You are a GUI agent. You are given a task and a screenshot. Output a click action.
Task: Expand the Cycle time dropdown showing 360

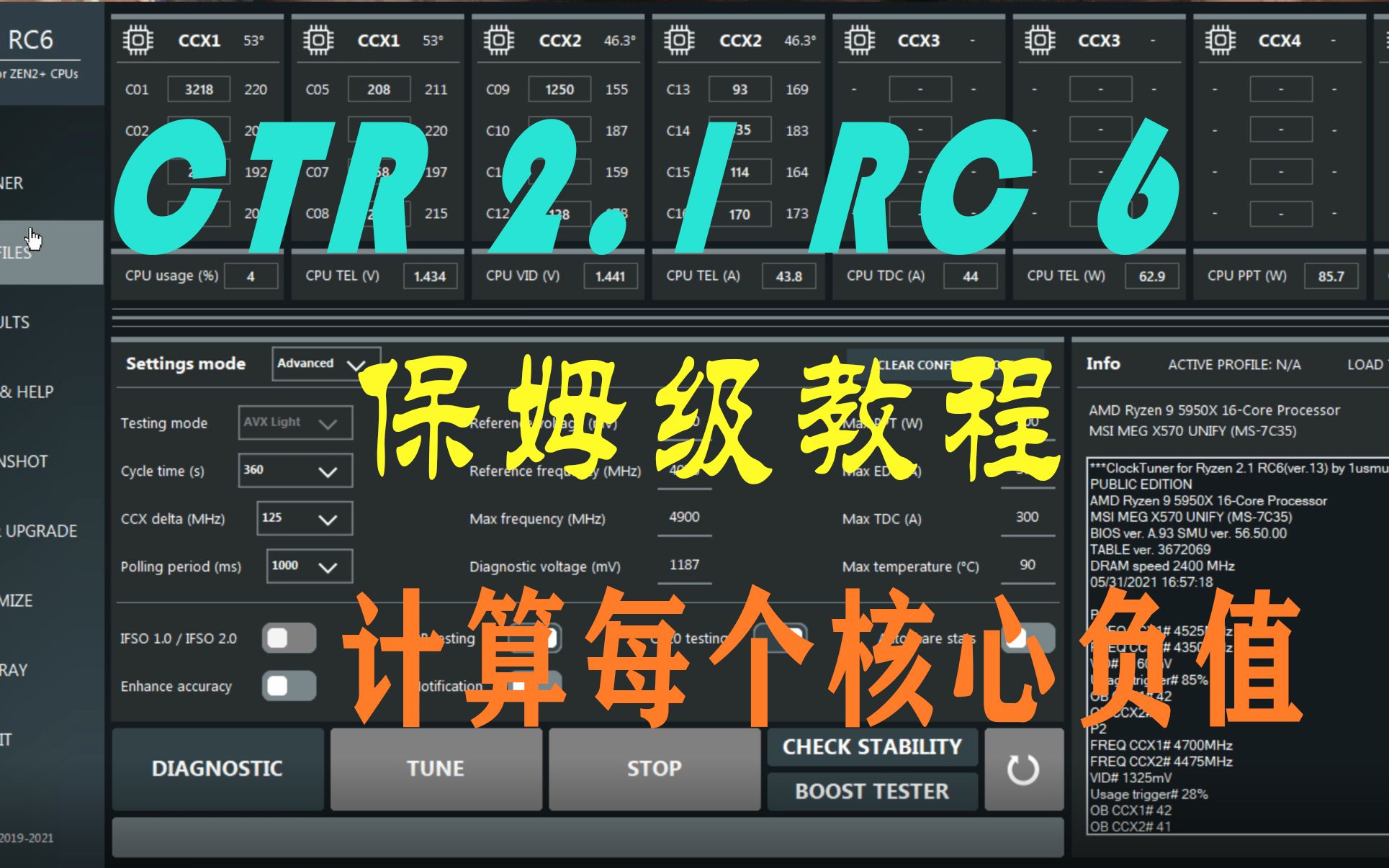point(294,471)
